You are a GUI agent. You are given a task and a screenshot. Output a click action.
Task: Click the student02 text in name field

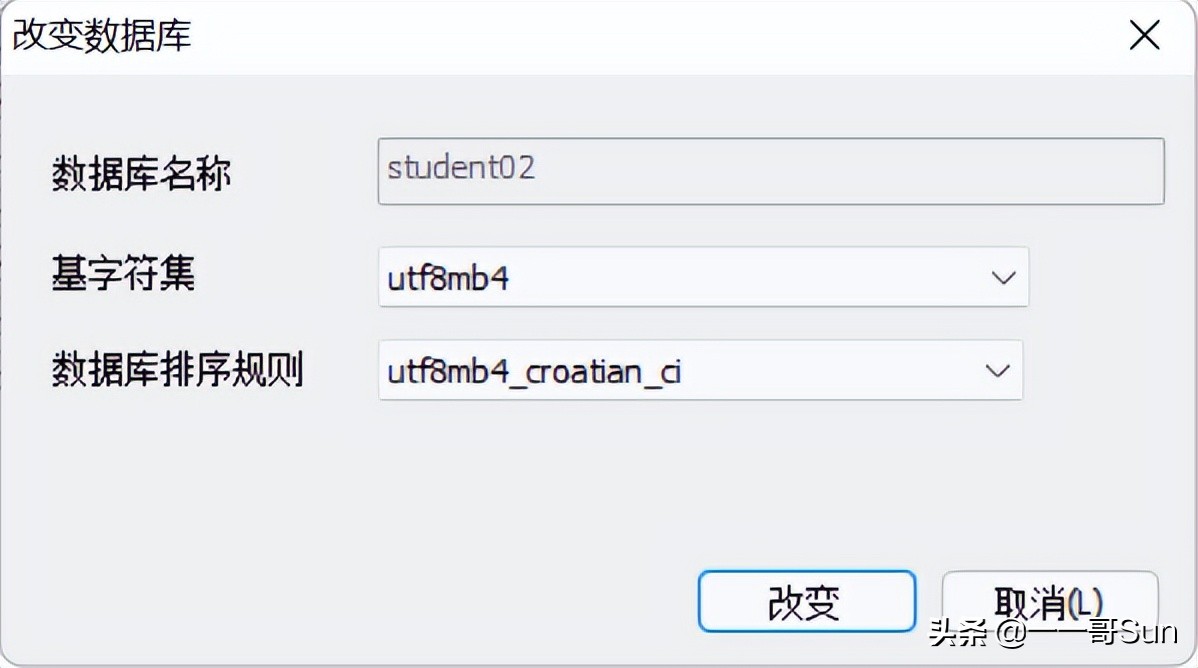461,167
